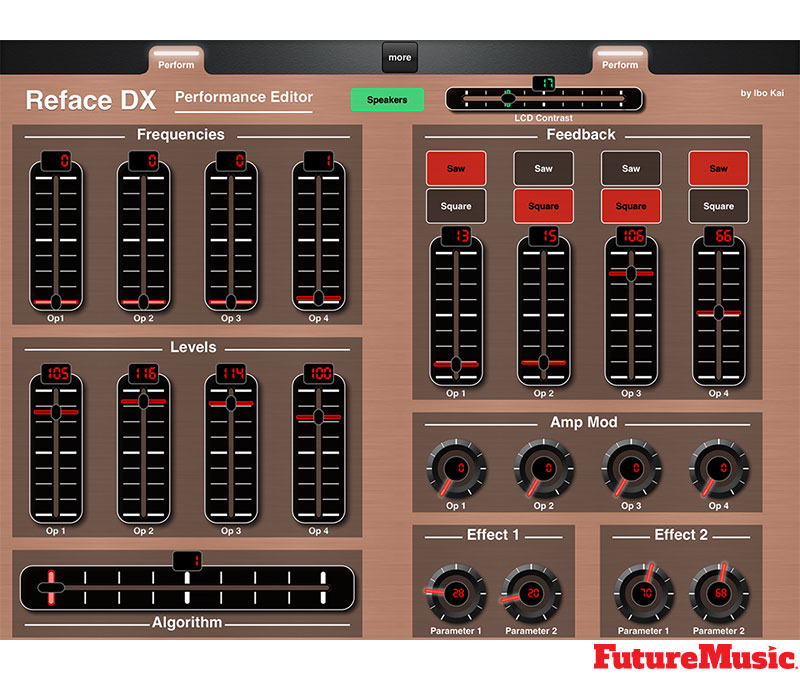The width and height of the screenshot is (800, 680).
Task: Enable Square feedback for Op 1
Action: [456, 206]
